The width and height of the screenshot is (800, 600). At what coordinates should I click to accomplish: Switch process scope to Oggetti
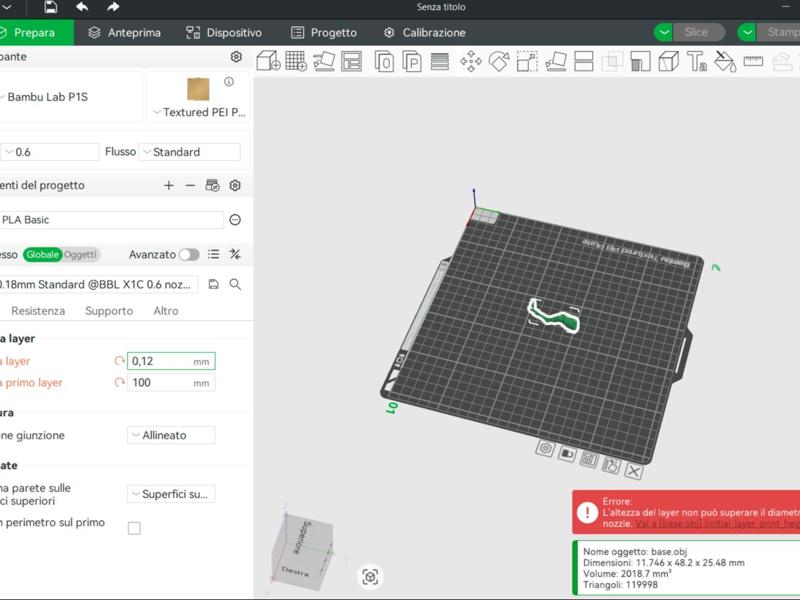point(80,255)
